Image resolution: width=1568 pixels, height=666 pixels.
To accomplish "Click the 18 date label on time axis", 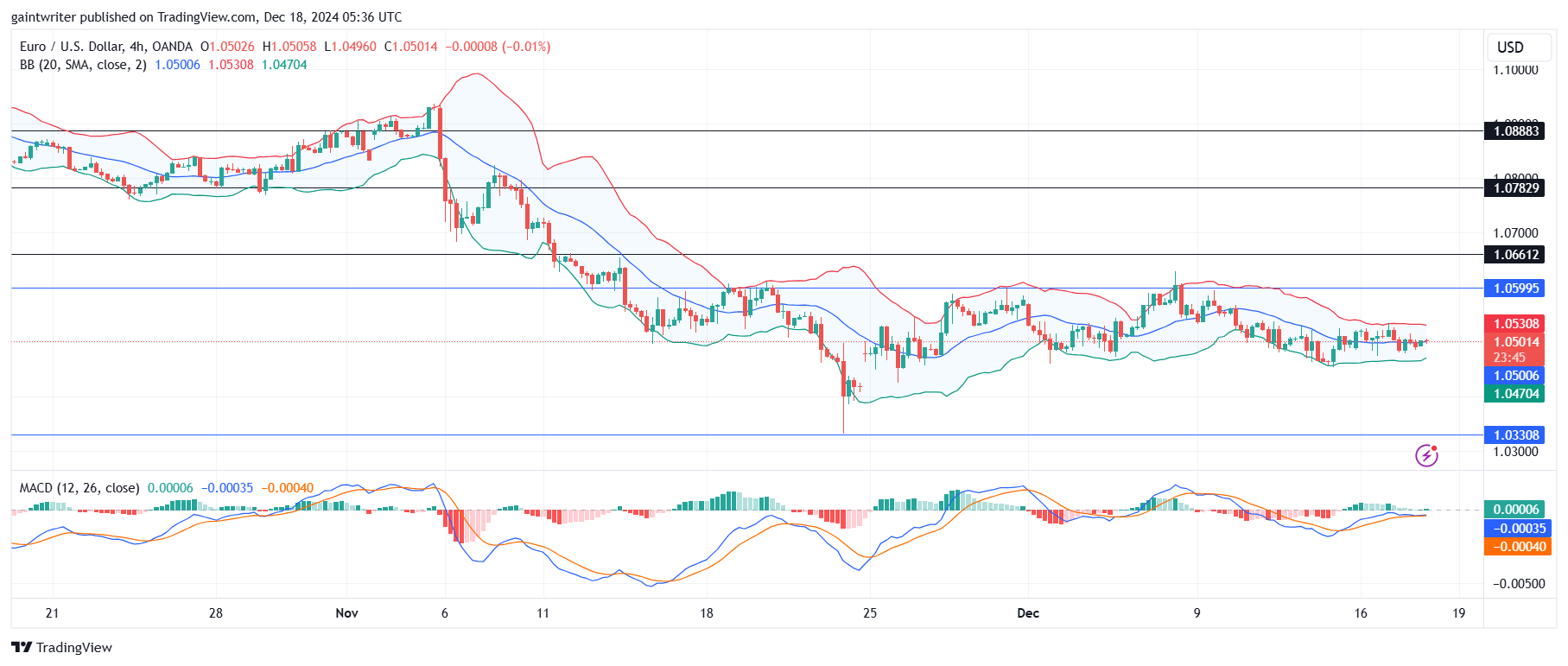I will (707, 613).
